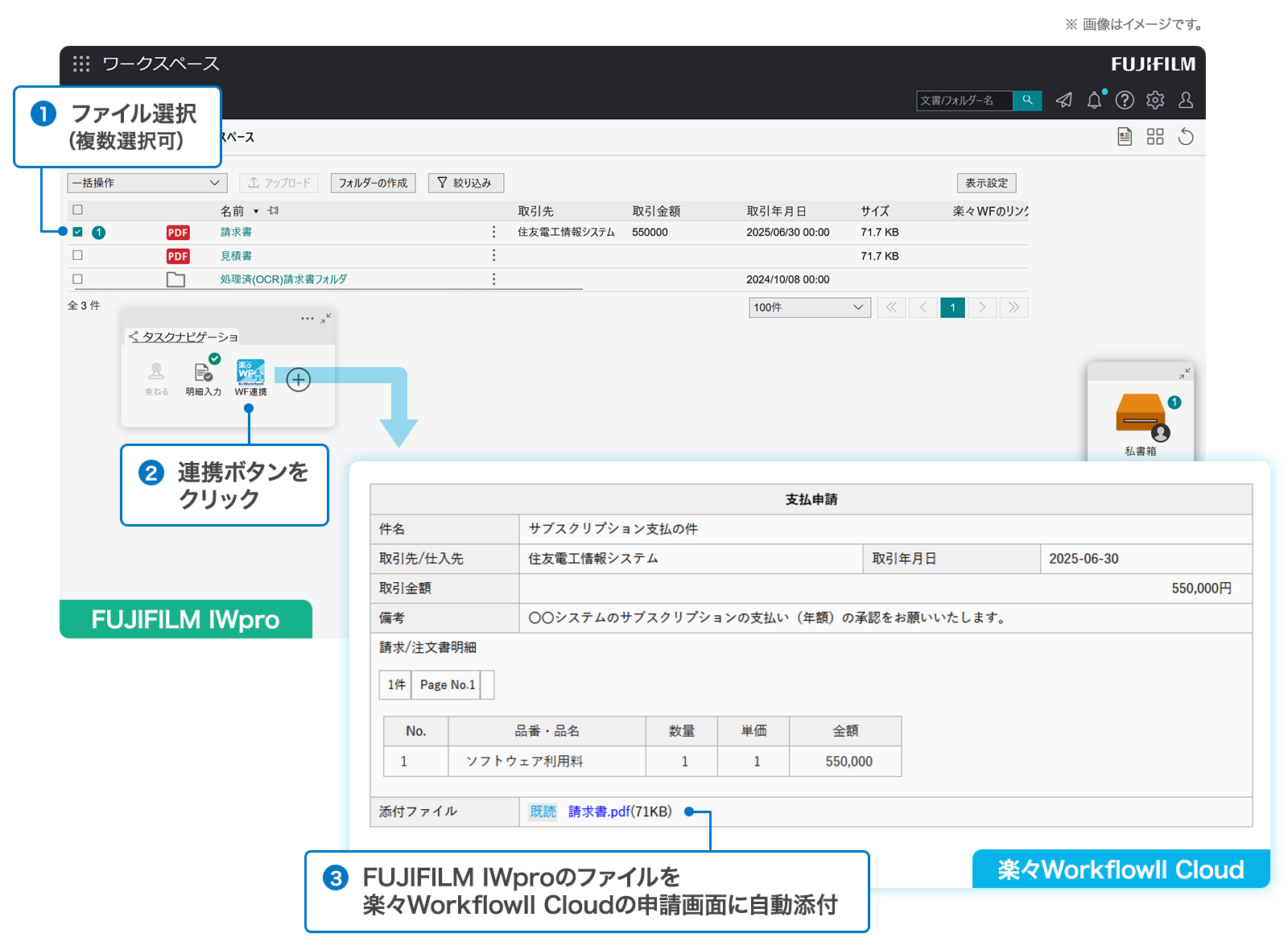Click the 取引先 column header
Image resolution: width=1288 pixels, height=950 pixels.
click(x=535, y=211)
